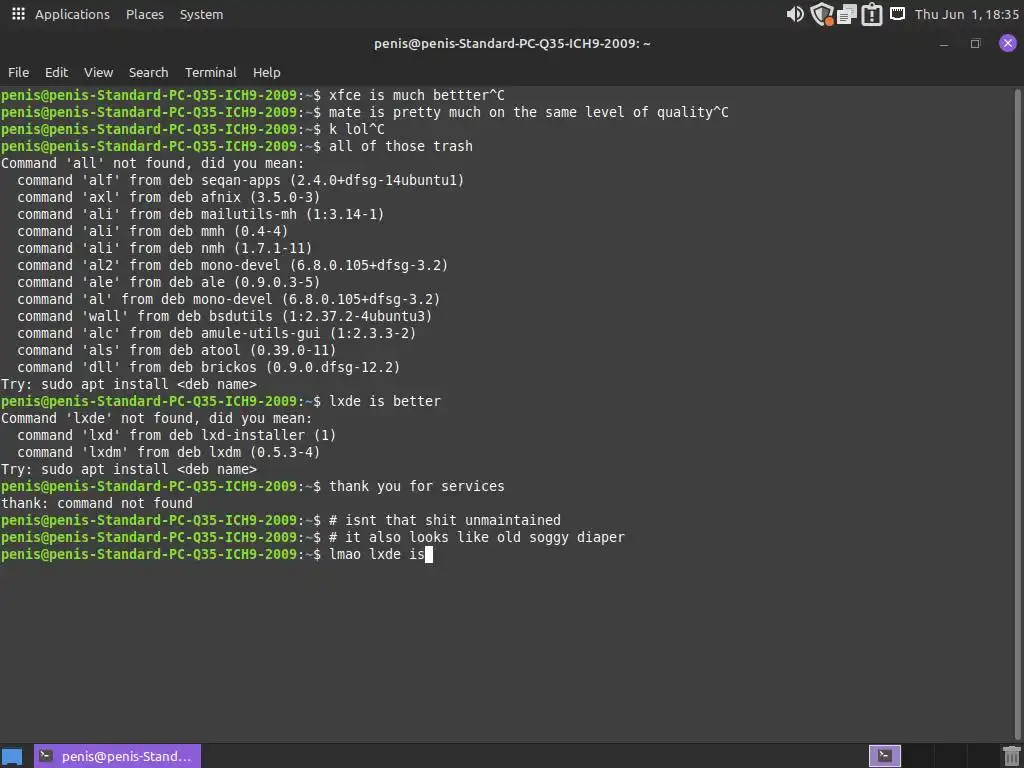Click the 'ale' from deb ale line

(x=168, y=282)
